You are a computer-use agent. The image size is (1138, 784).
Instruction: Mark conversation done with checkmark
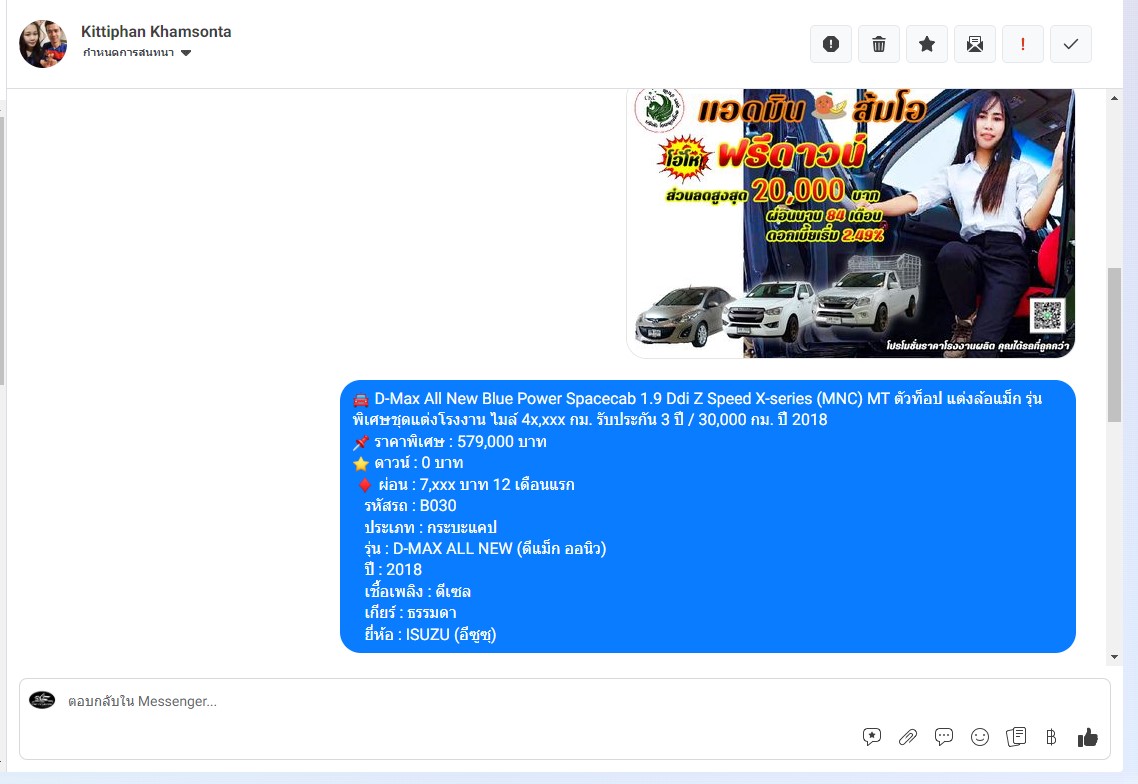(x=1071, y=44)
